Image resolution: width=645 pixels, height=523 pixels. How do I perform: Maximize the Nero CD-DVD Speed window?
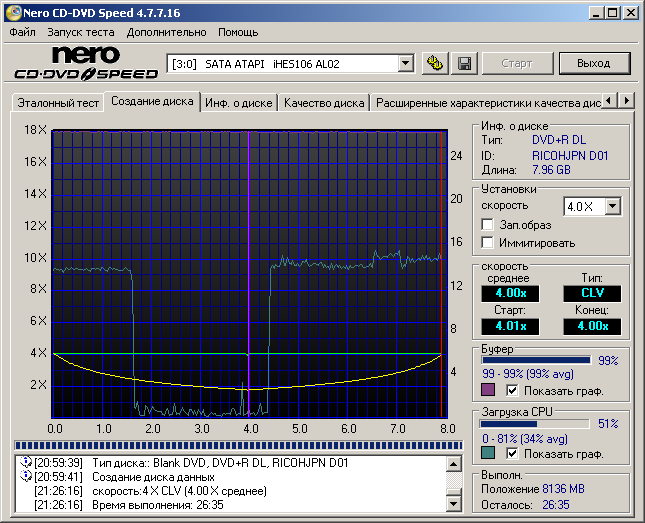click(x=613, y=13)
